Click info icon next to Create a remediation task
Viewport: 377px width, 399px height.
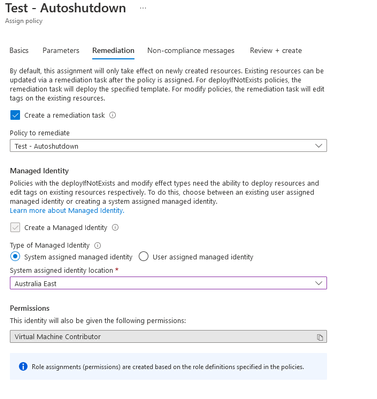click(x=113, y=115)
